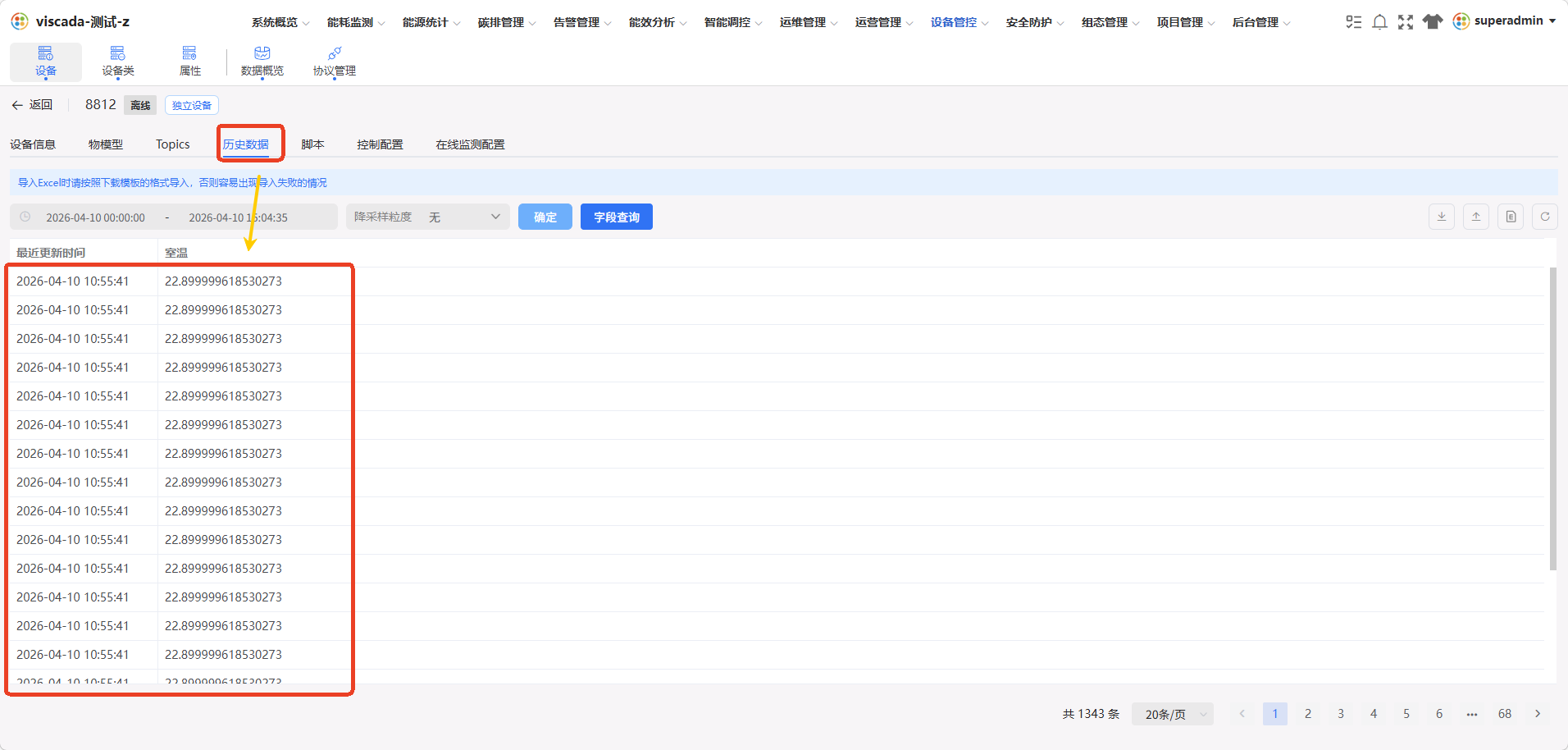Screen dimensions: 1568x750
Task: Expand the 告警管理 menu
Action: (582, 22)
